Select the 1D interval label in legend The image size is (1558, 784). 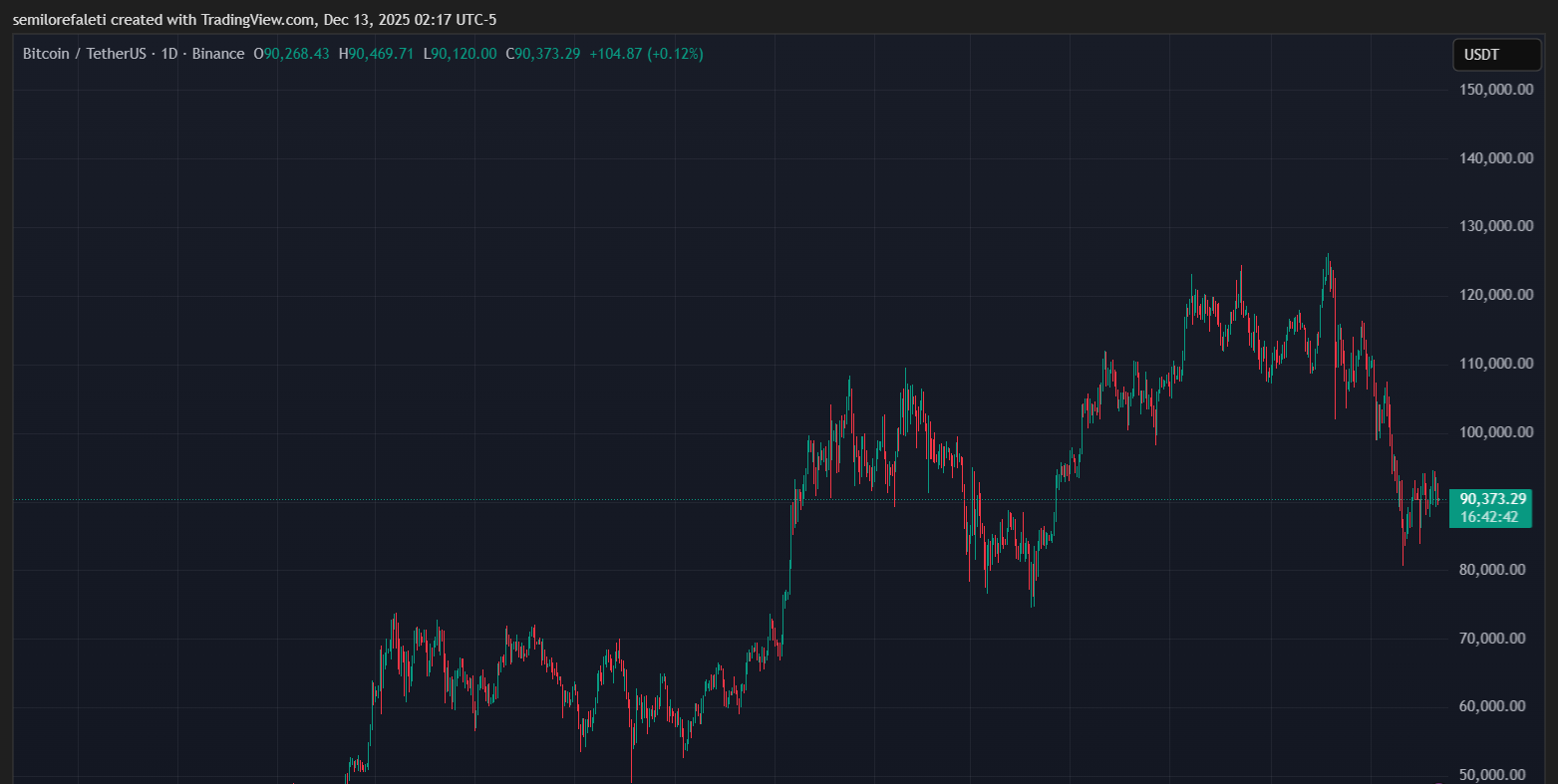[169, 54]
